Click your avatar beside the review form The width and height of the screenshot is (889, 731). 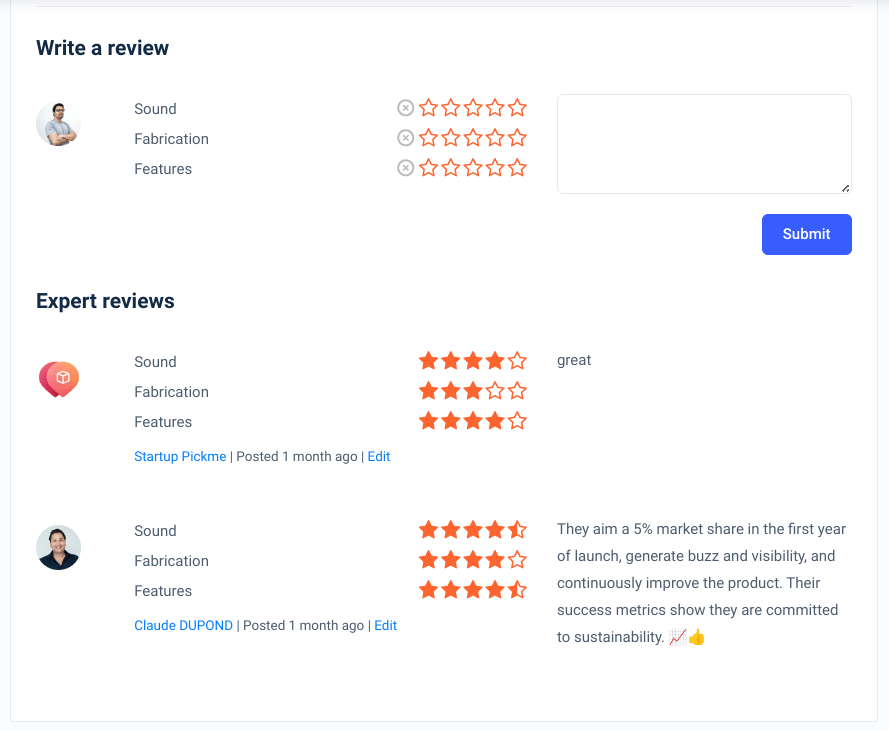[x=59, y=125]
